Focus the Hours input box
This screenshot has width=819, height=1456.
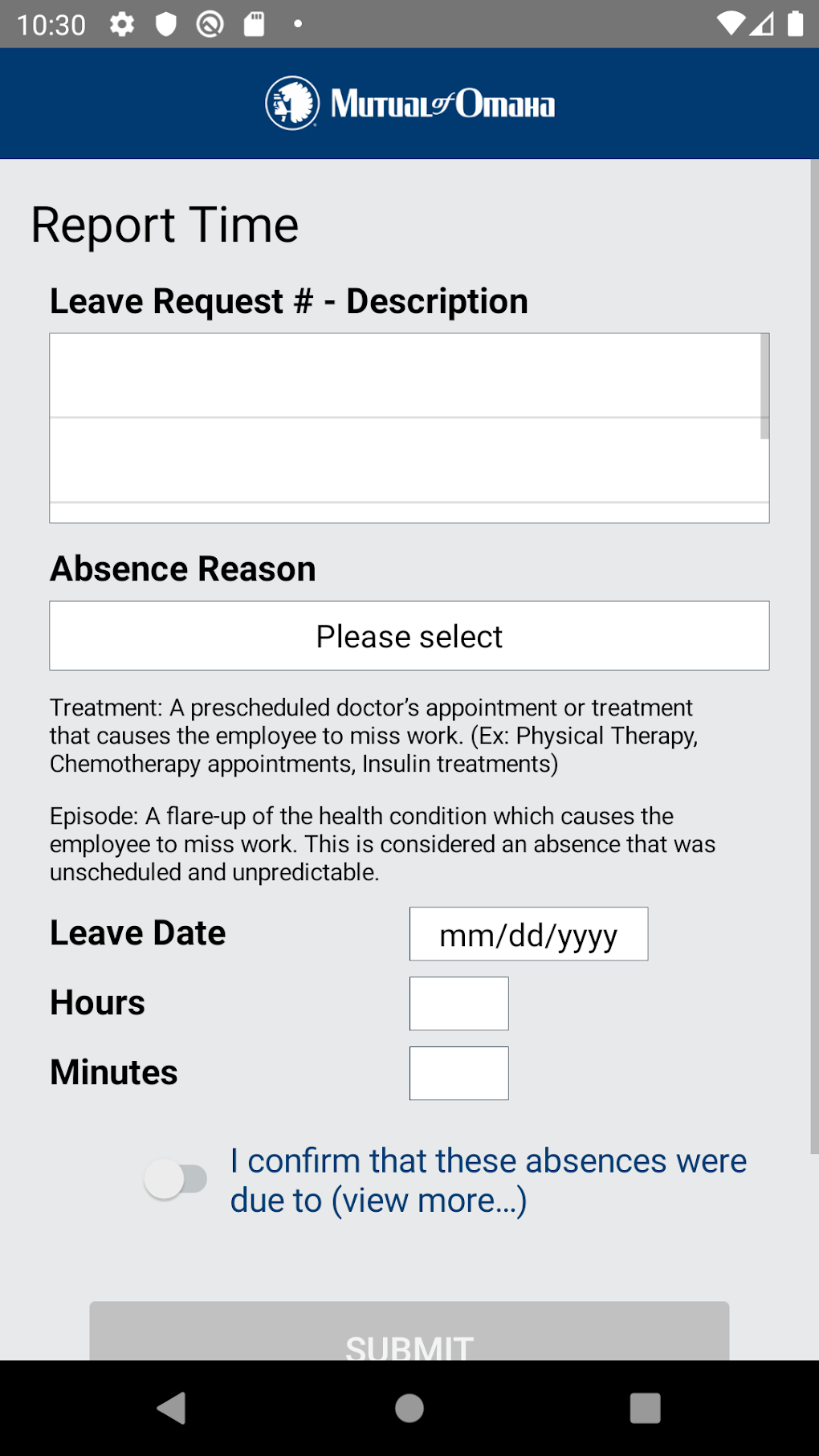[458, 1004]
